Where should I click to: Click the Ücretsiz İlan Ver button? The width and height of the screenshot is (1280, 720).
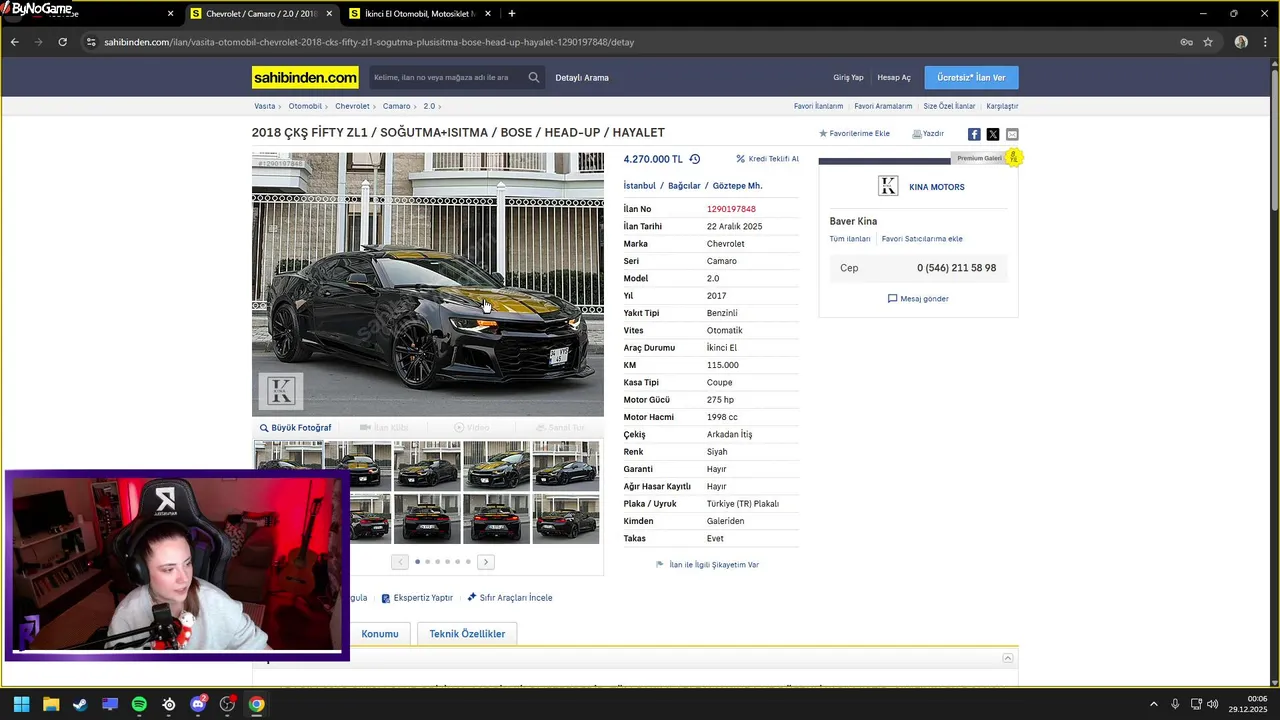(971, 78)
